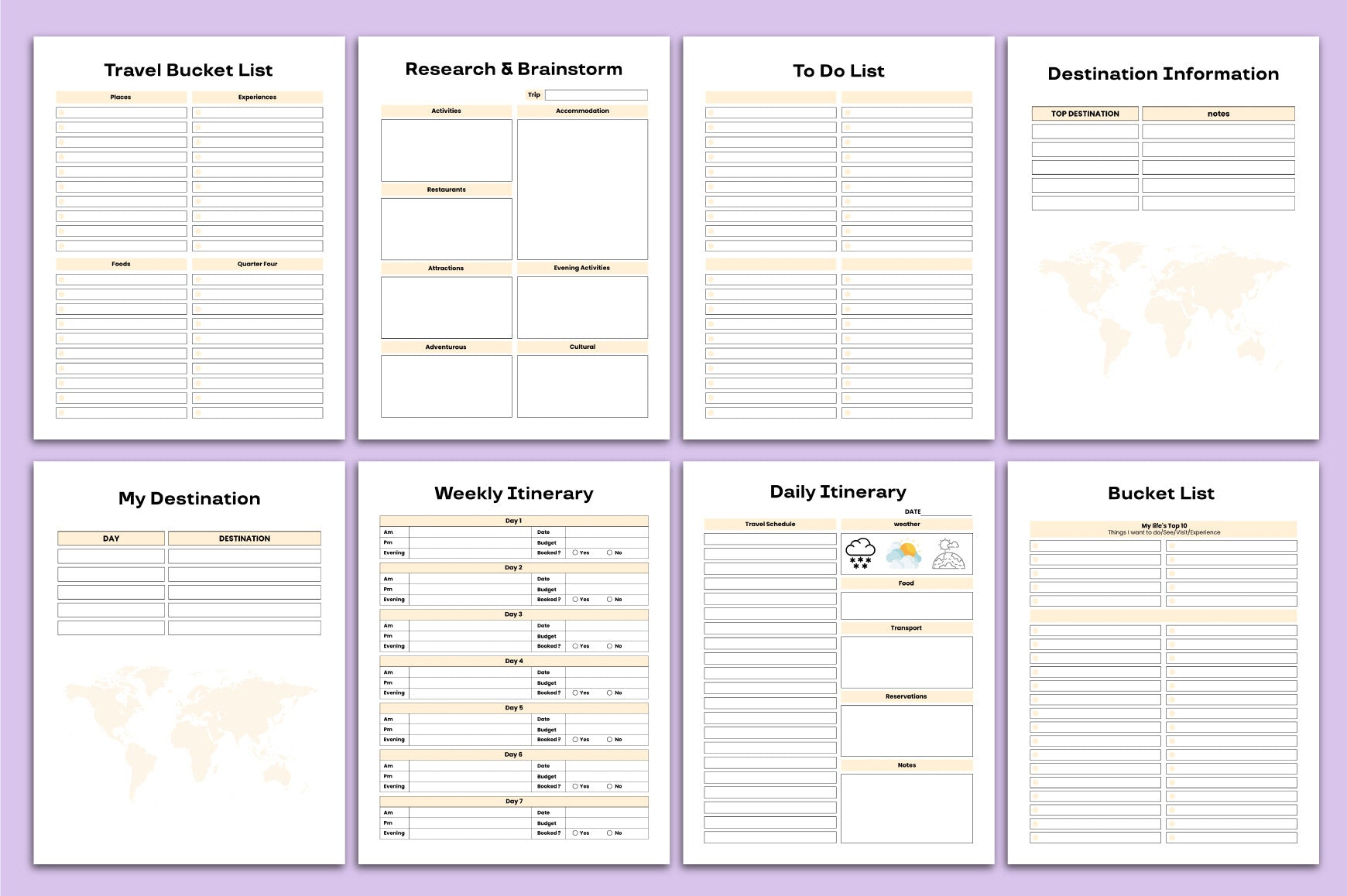The width and height of the screenshot is (1347, 896).
Task: Click the 'Weekly Itinerary' page title
Action: (514, 494)
